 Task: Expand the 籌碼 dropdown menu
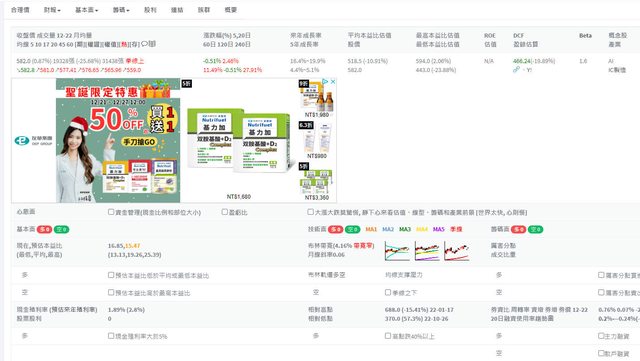point(121,10)
